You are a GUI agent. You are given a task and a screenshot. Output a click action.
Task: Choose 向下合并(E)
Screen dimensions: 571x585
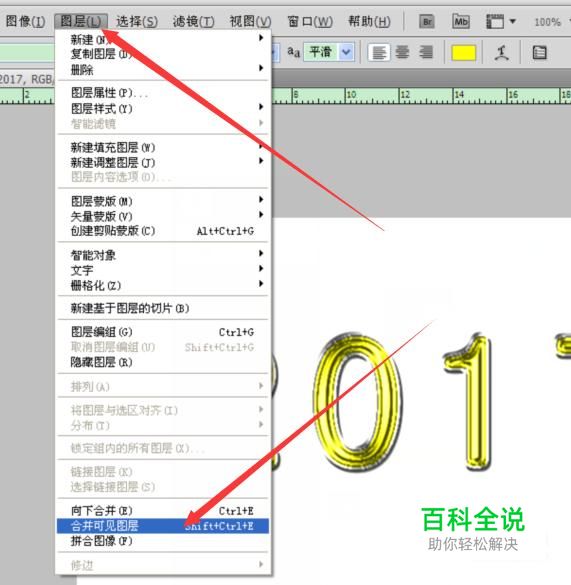click(x=163, y=510)
